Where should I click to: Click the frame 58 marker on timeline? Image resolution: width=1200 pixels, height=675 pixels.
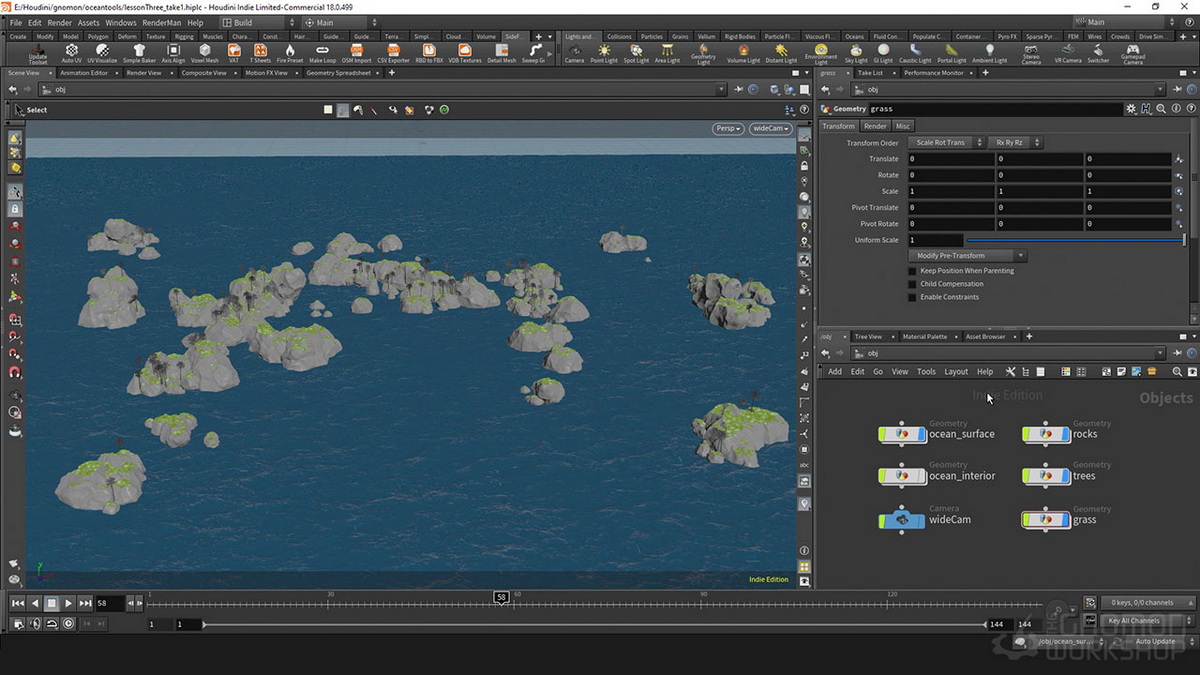pyautogui.click(x=501, y=597)
